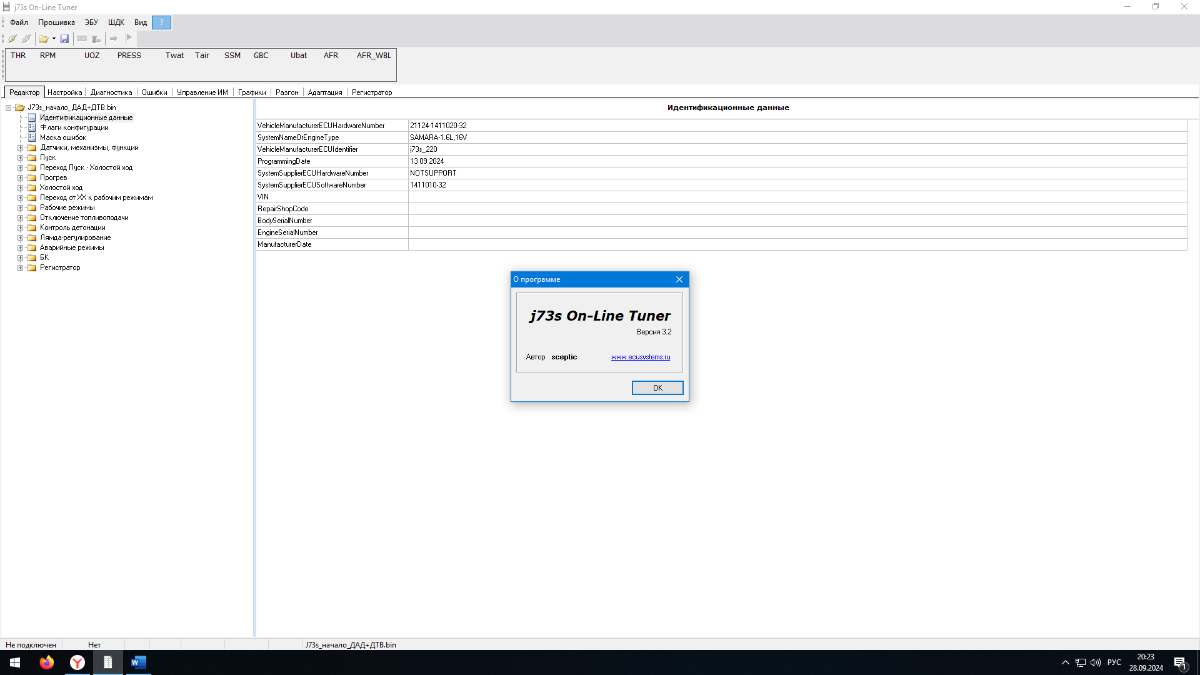Select the Редактор tab

click(x=24, y=92)
